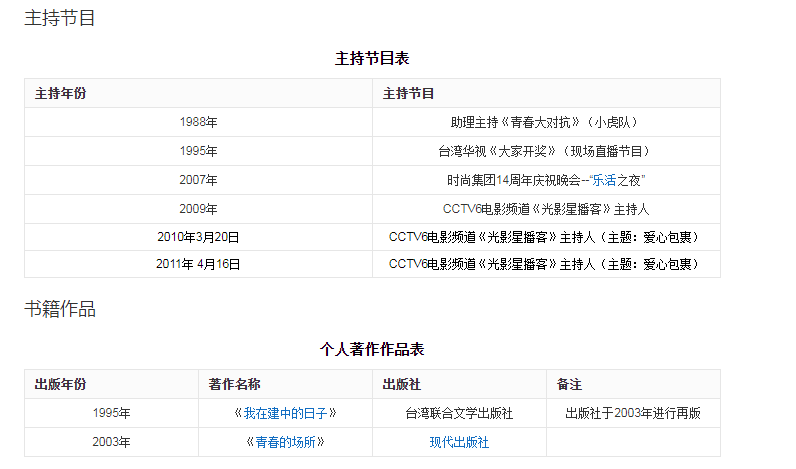Open the 乐活 link in the 2007 row

point(605,180)
